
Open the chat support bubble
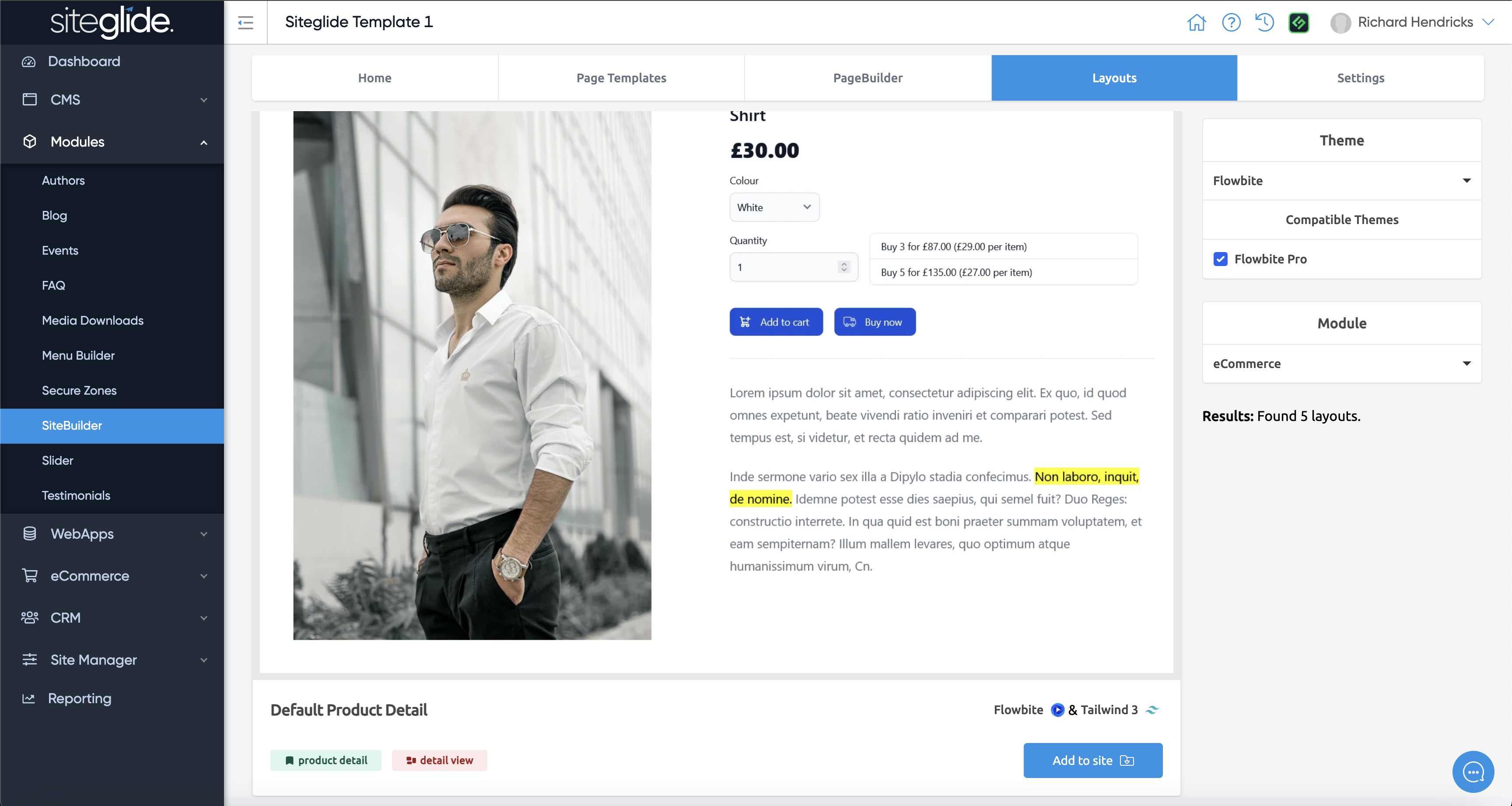click(1472, 771)
